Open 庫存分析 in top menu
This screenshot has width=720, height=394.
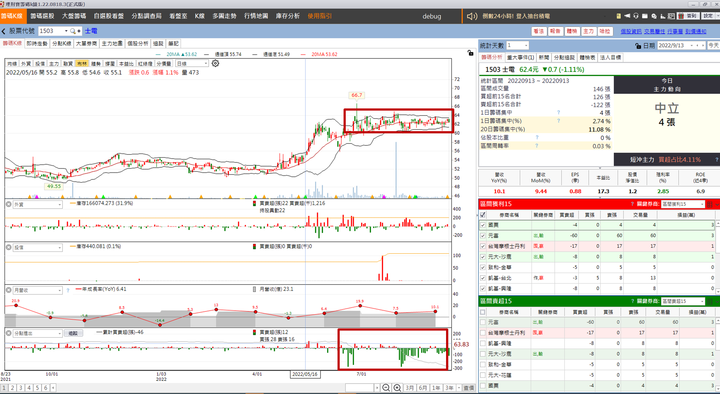pos(287,16)
